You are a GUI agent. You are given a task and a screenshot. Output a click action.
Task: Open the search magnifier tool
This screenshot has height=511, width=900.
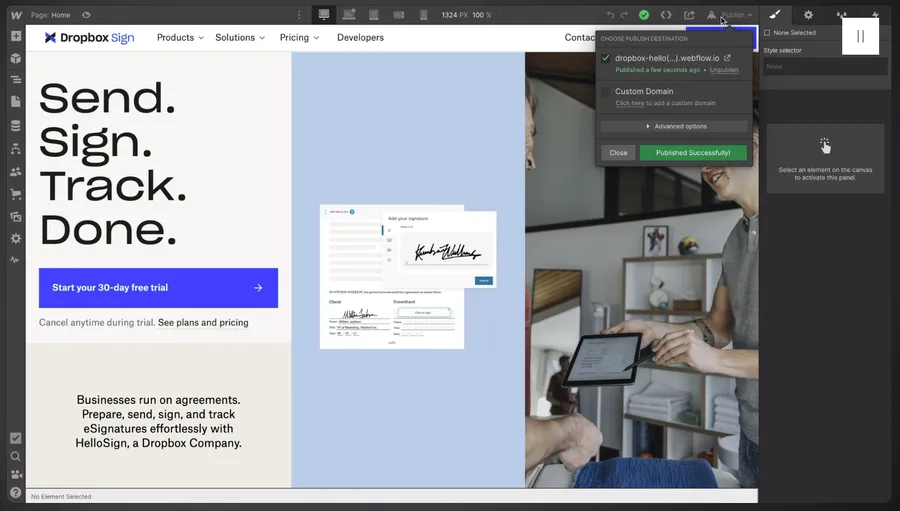pos(16,456)
